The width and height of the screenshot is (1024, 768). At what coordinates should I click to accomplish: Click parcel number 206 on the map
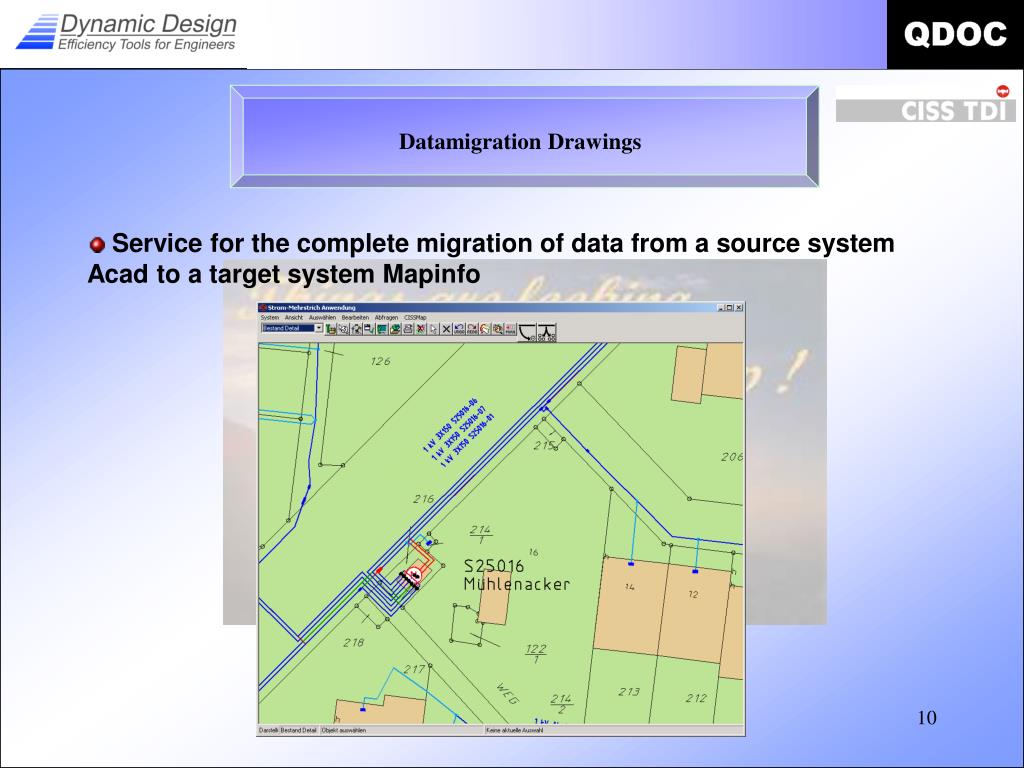[731, 457]
